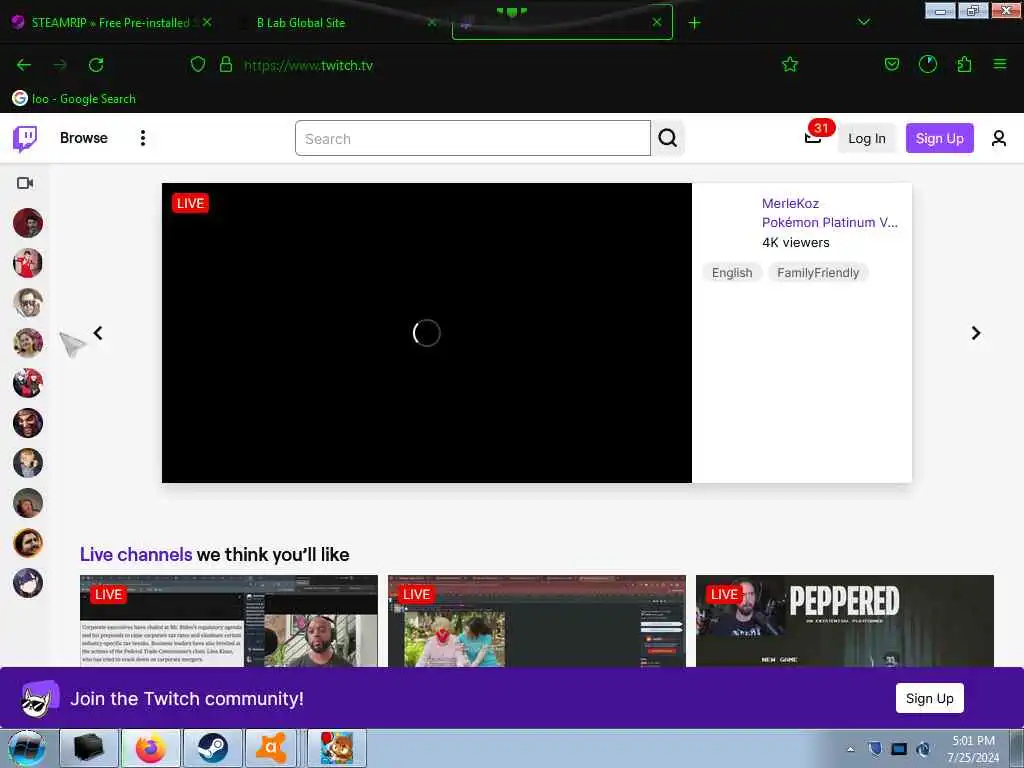Bookmark this page with the star icon
This screenshot has width=1024, height=768.
[790, 64]
